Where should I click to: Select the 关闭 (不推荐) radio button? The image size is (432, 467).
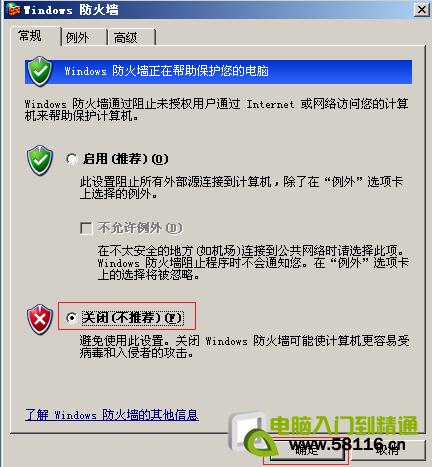(72, 318)
